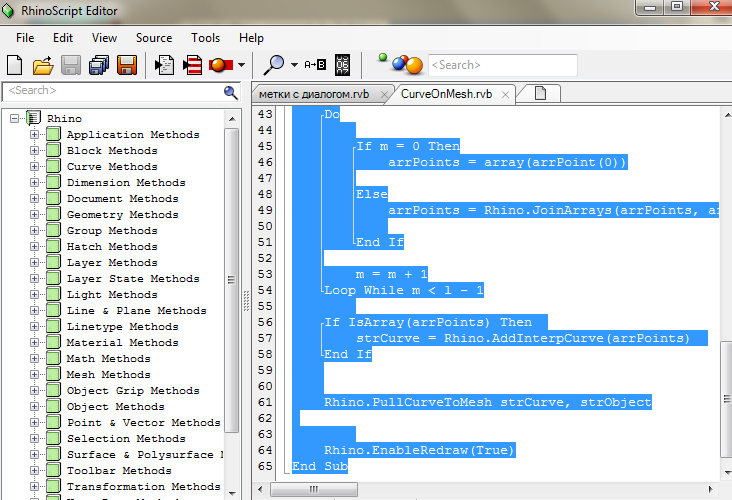The image size is (732, 500).
Task: Open the Source menu
Action: point(154,38)
